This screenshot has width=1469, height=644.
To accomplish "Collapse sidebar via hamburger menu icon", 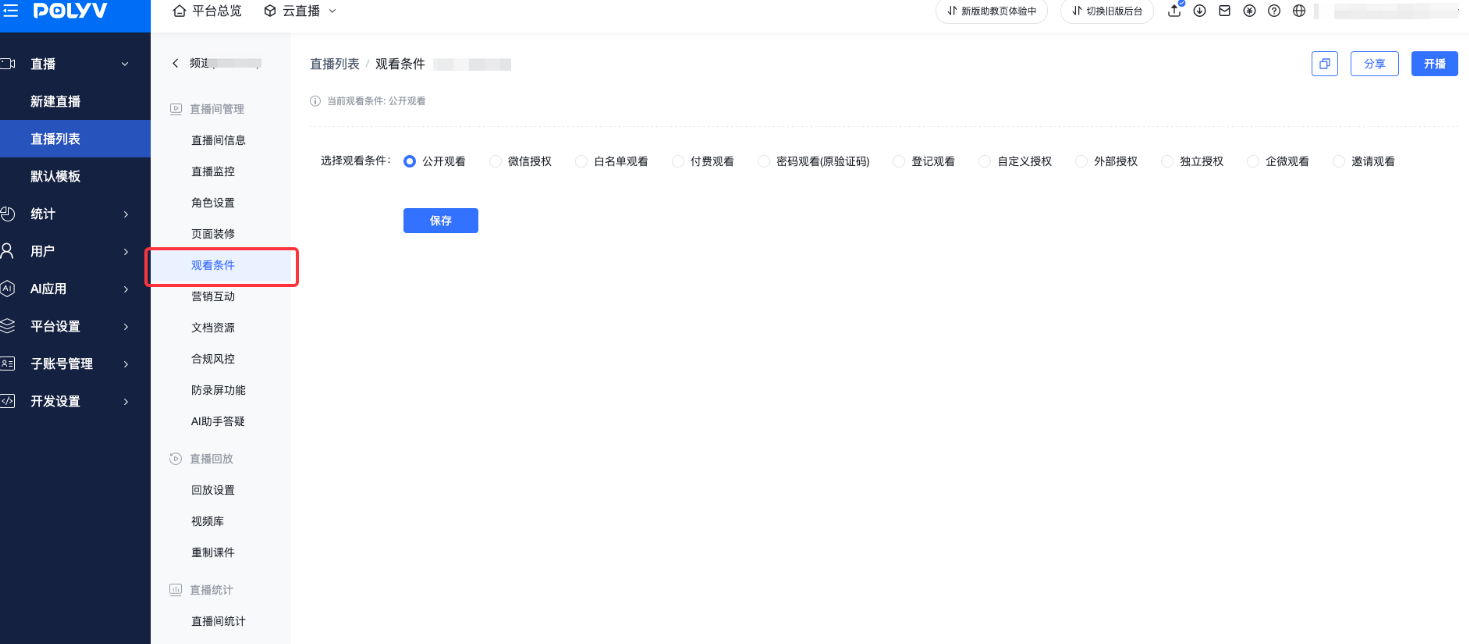I will [x=10, y=10].
